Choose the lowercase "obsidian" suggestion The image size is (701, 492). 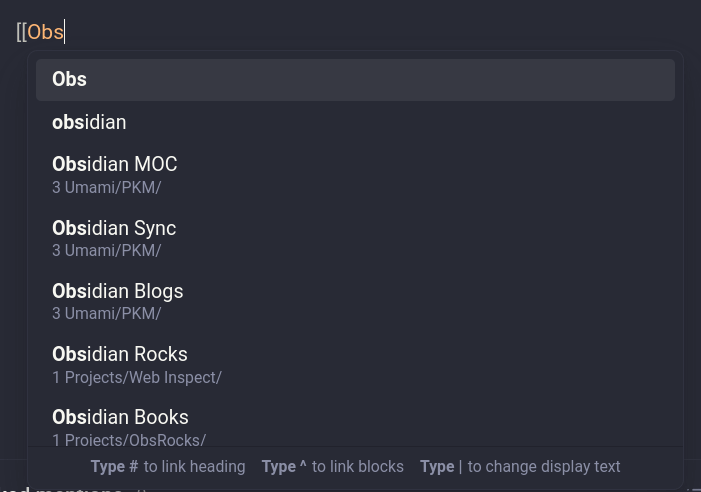pos(355,122)
